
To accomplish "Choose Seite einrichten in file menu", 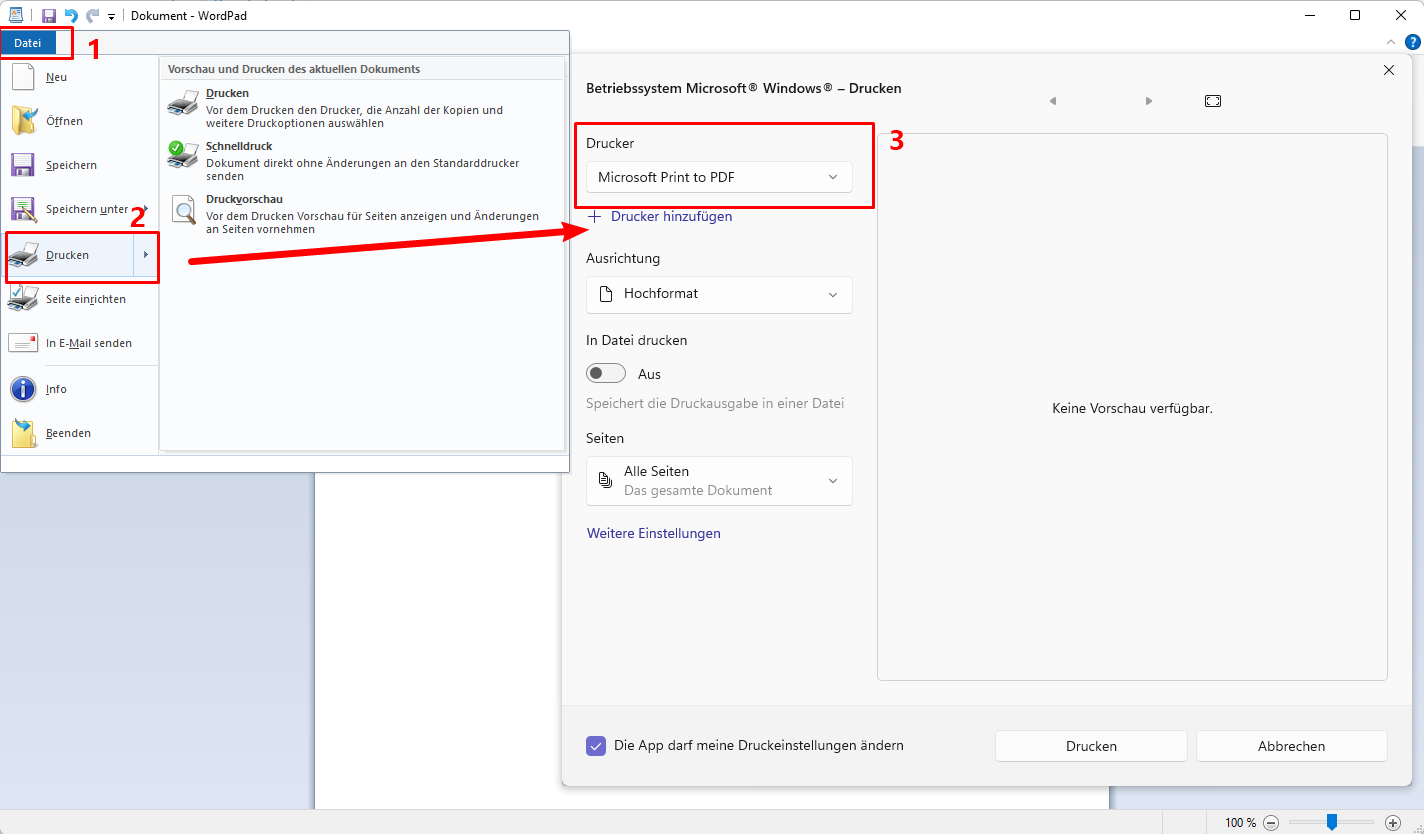I will (x=80, y=299).
